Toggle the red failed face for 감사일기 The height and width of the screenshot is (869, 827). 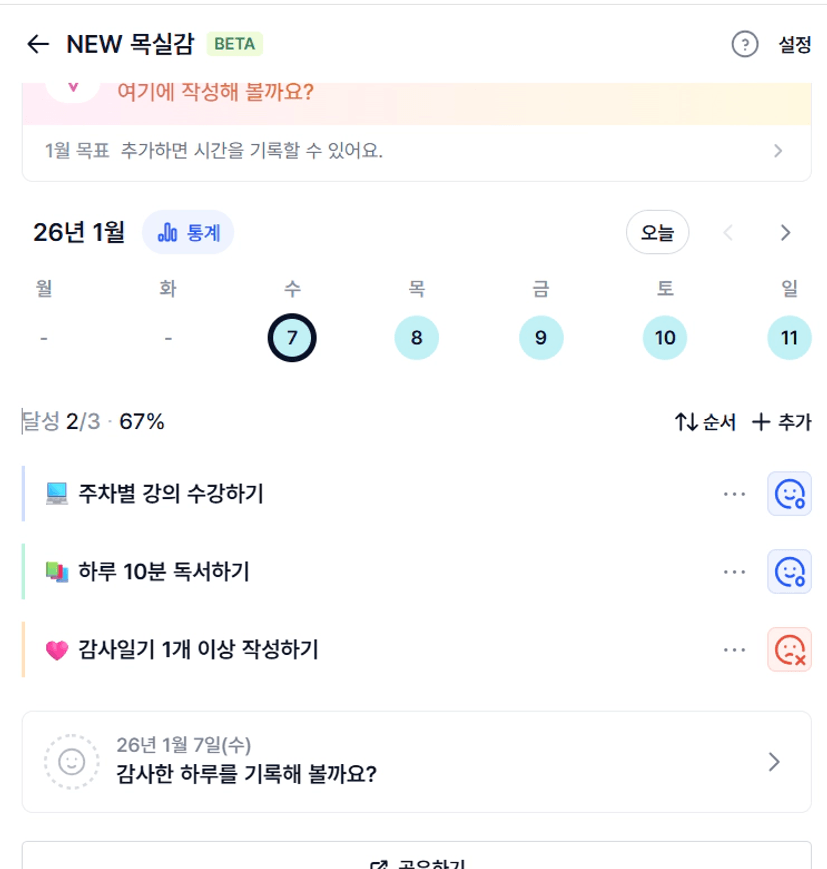[x=789, y=650]
